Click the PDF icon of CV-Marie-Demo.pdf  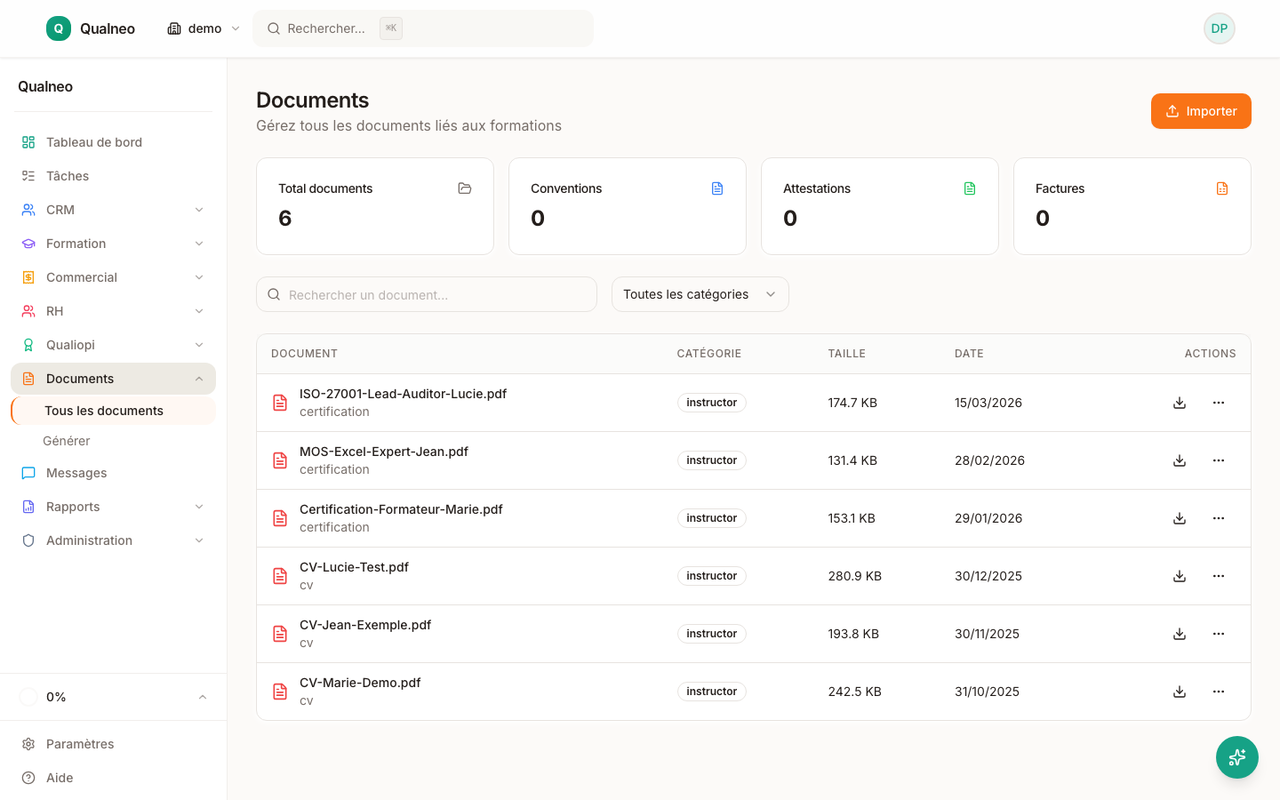pos(280,692)
